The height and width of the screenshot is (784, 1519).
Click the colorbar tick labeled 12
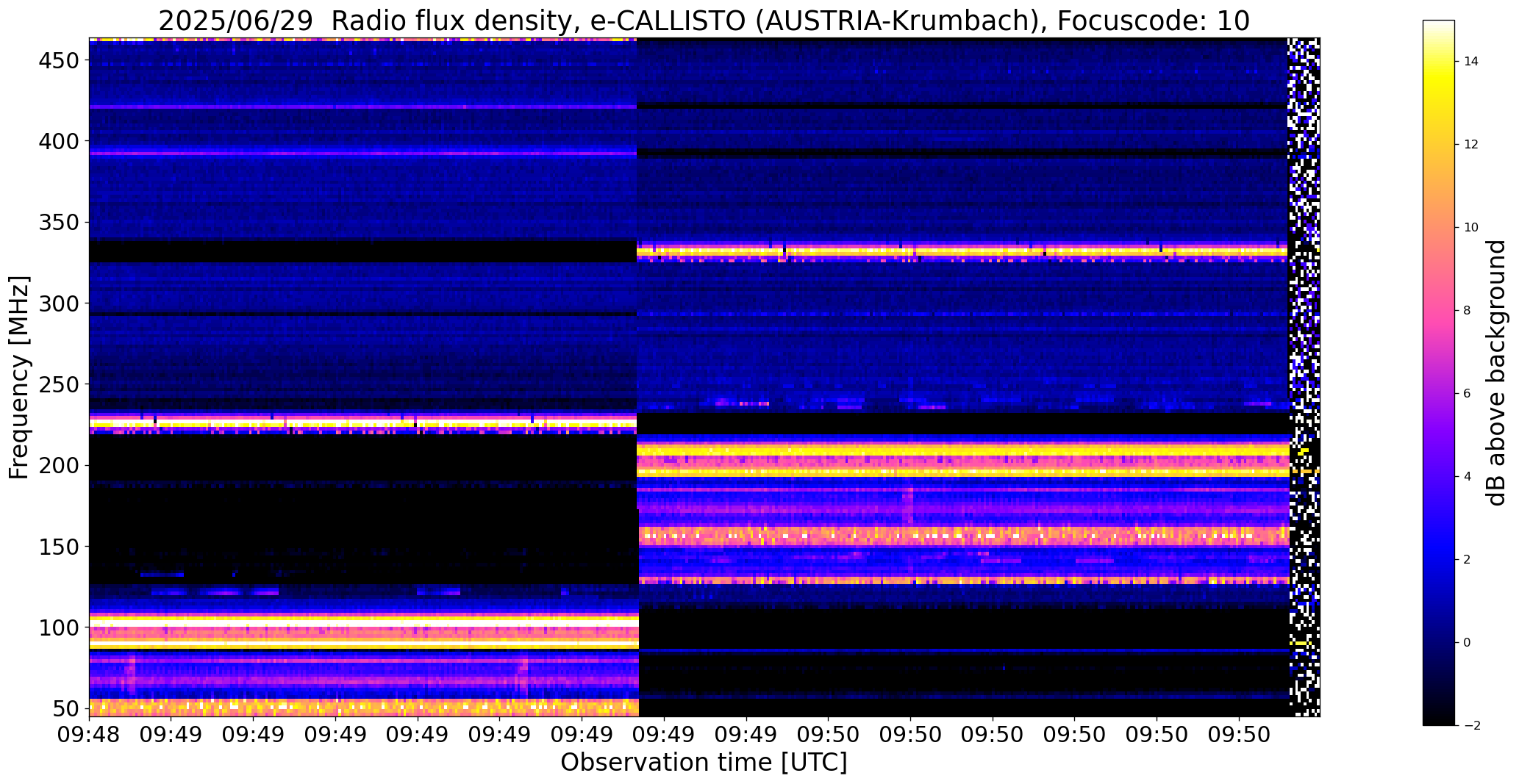(1471, 145)
